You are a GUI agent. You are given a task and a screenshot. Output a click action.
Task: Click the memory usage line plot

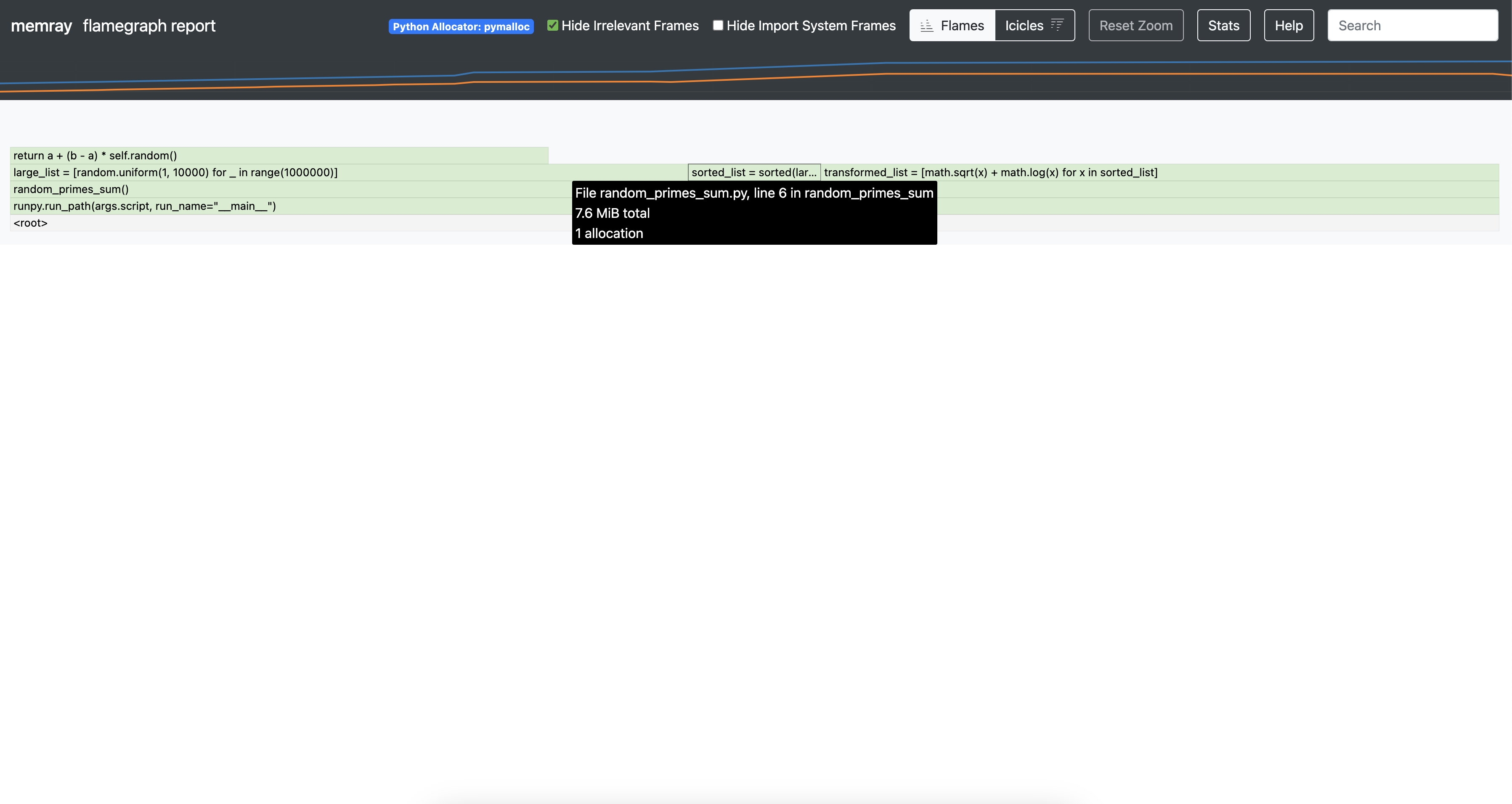[756, 76]
